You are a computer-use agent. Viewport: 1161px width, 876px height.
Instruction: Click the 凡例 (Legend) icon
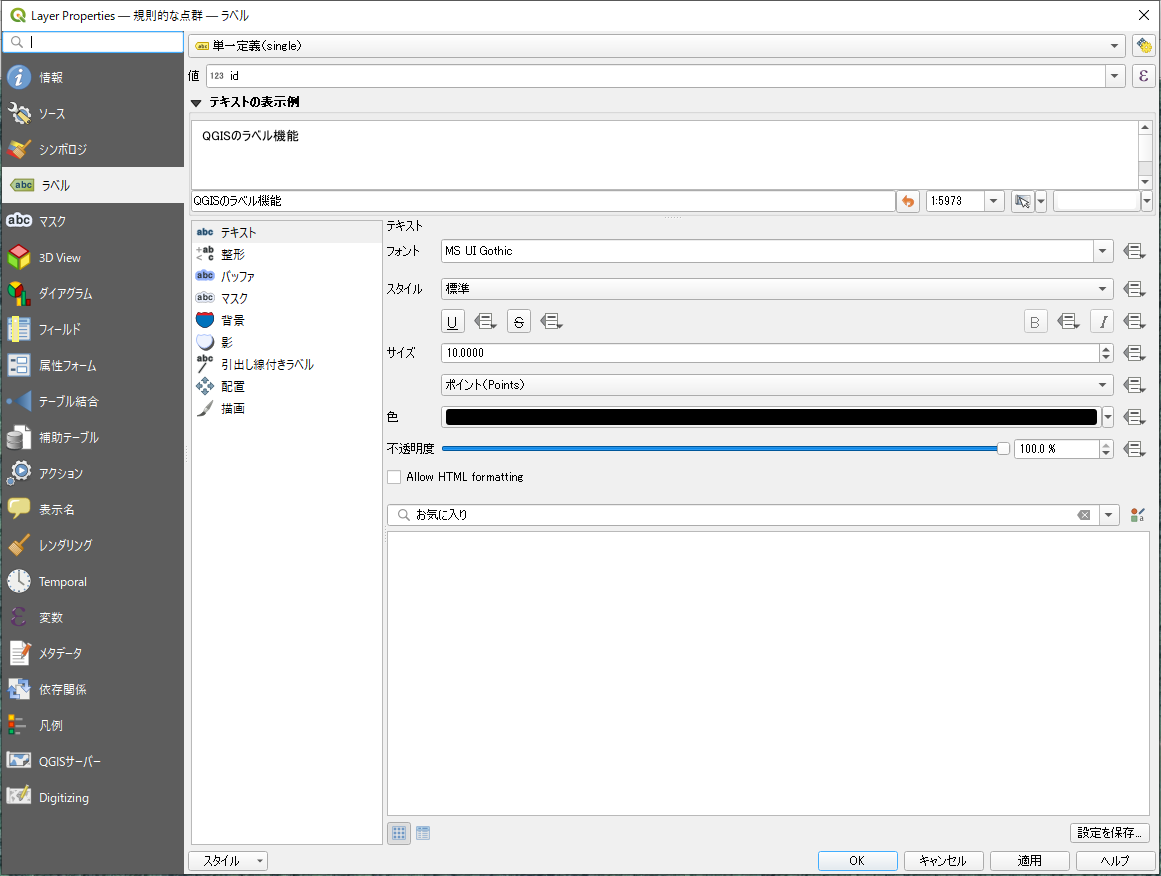pos(19,725)
